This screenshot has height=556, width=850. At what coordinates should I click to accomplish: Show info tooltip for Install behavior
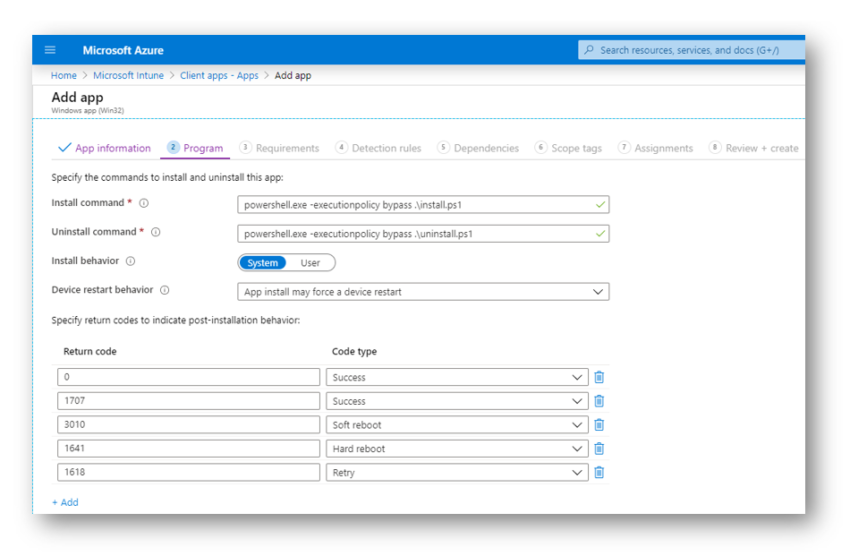point(131,261)
